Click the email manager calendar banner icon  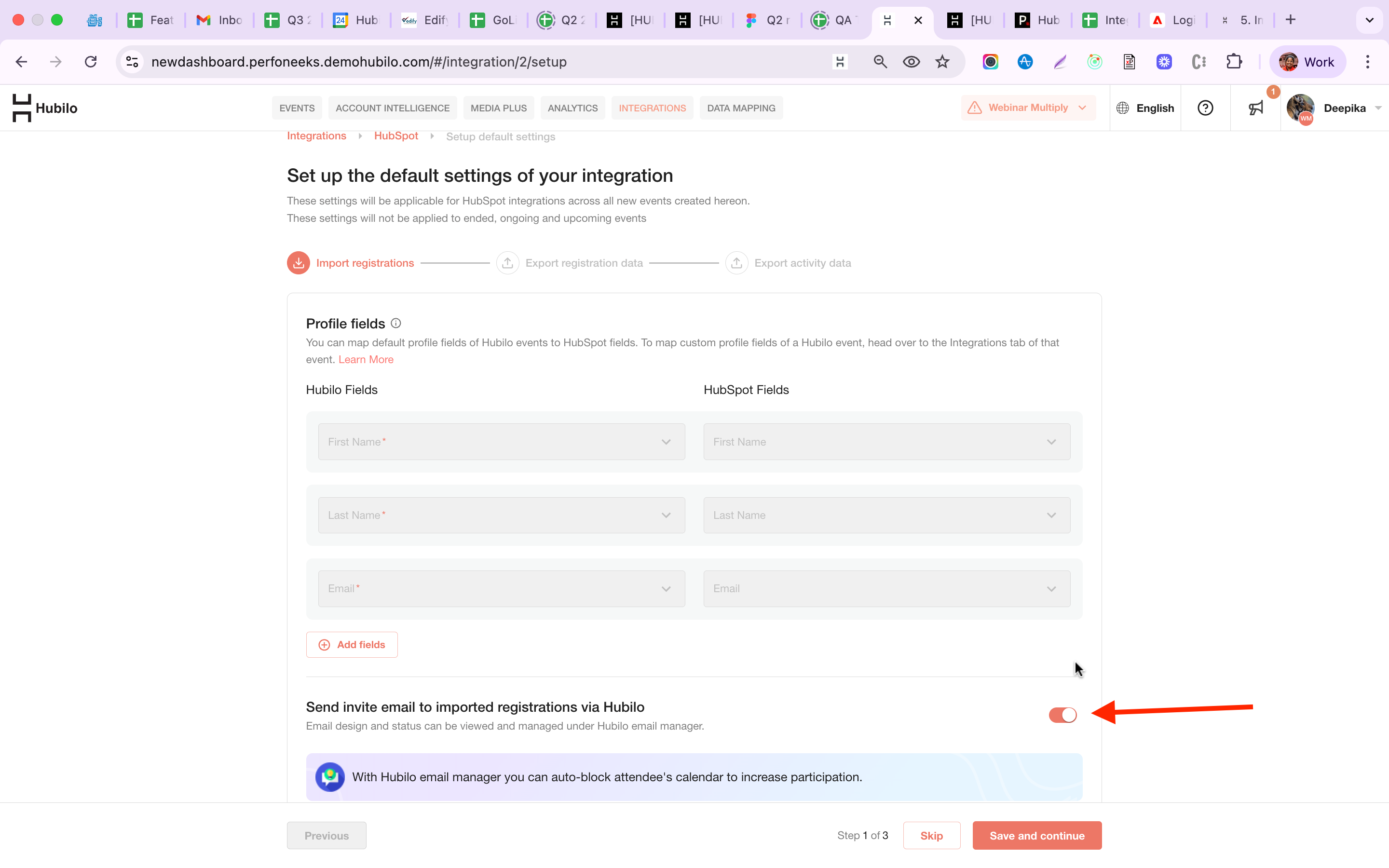330,777
